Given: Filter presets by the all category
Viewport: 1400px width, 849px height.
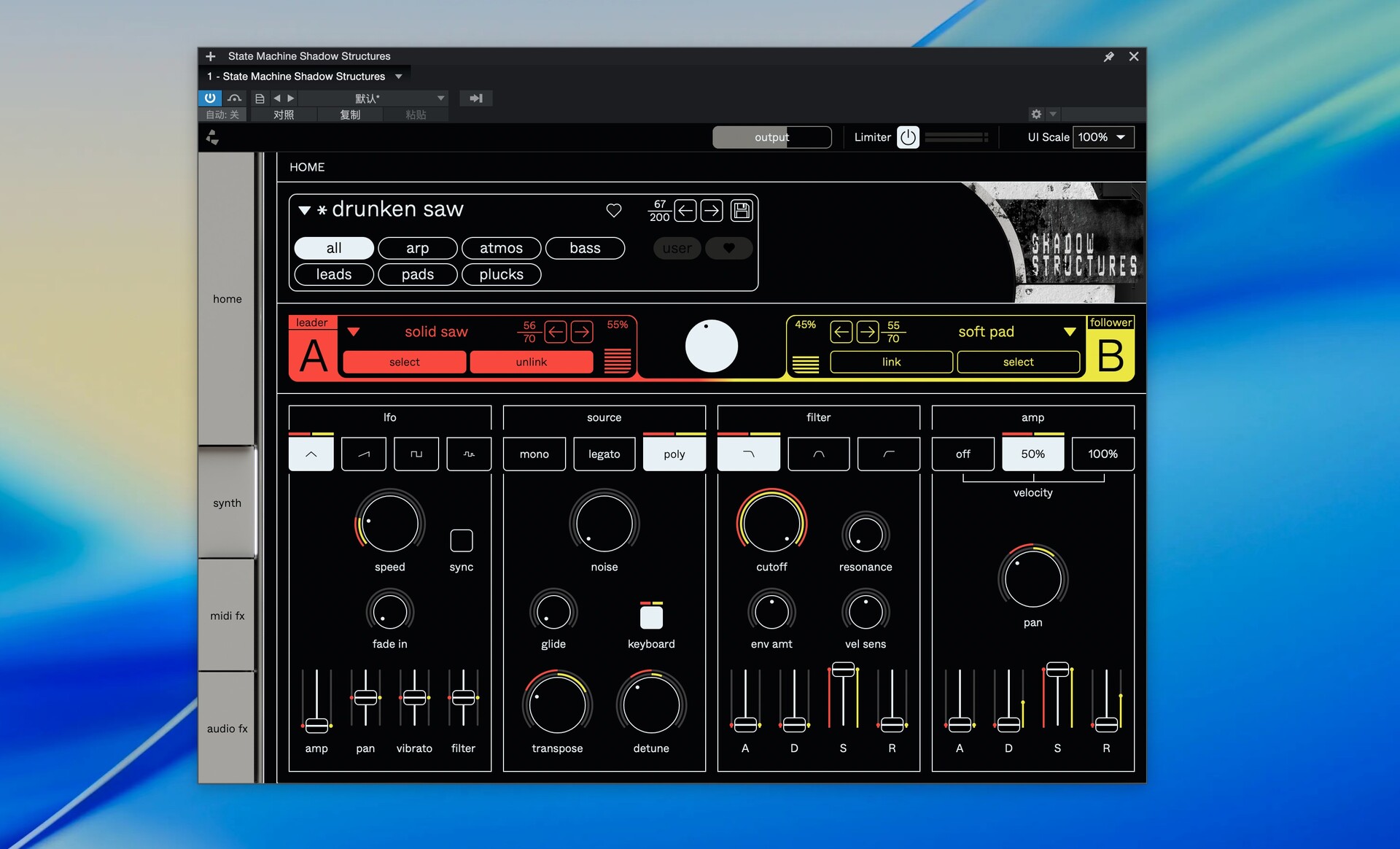Looking at the screenshot, I should [334, 248].
